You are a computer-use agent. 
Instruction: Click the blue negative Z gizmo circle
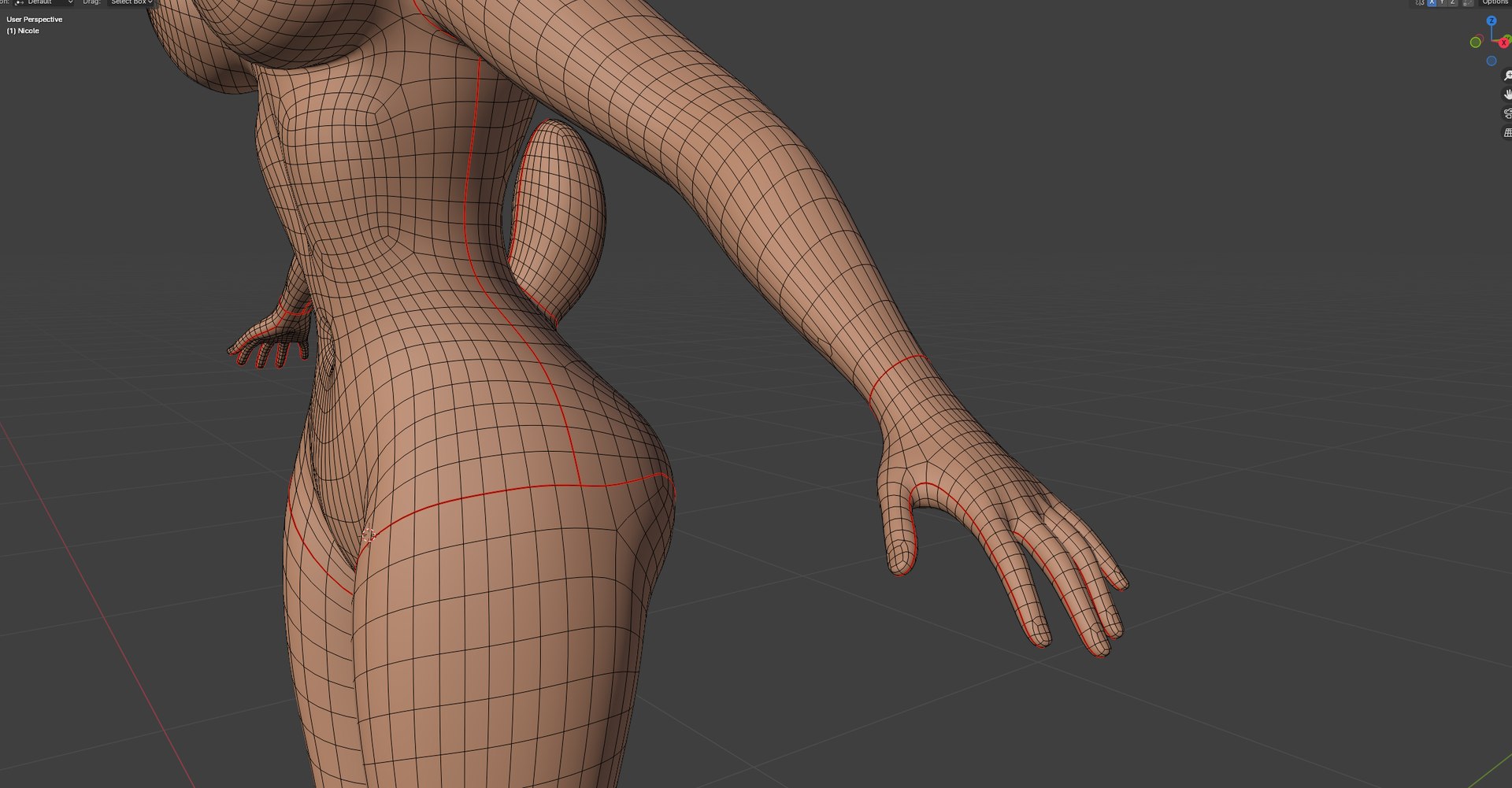pyautogui.click(x=1491, y=61)
